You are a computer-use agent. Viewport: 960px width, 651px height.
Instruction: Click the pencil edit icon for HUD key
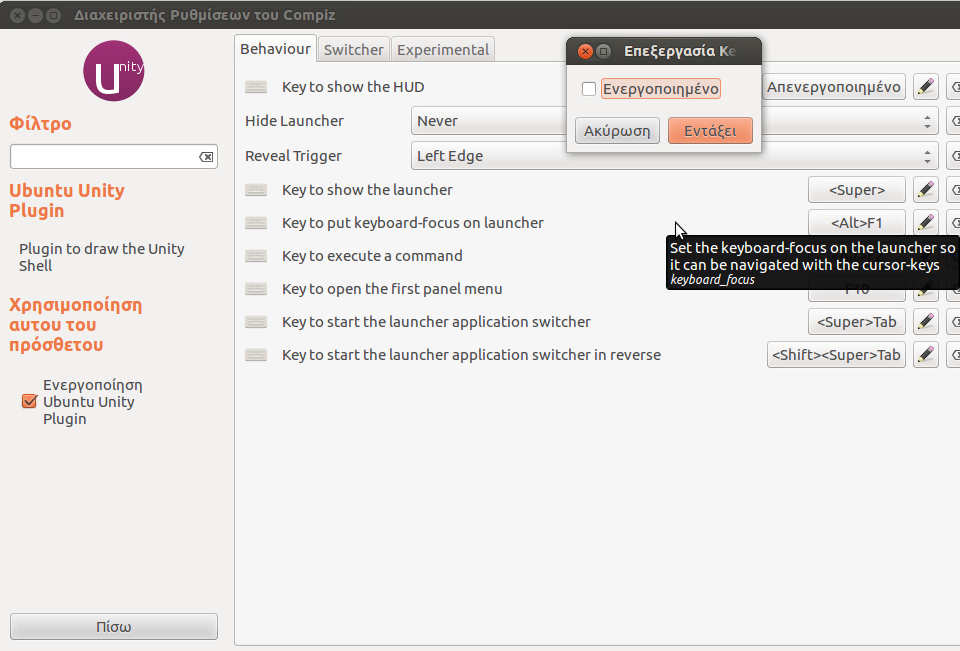[x=926, y=87]
